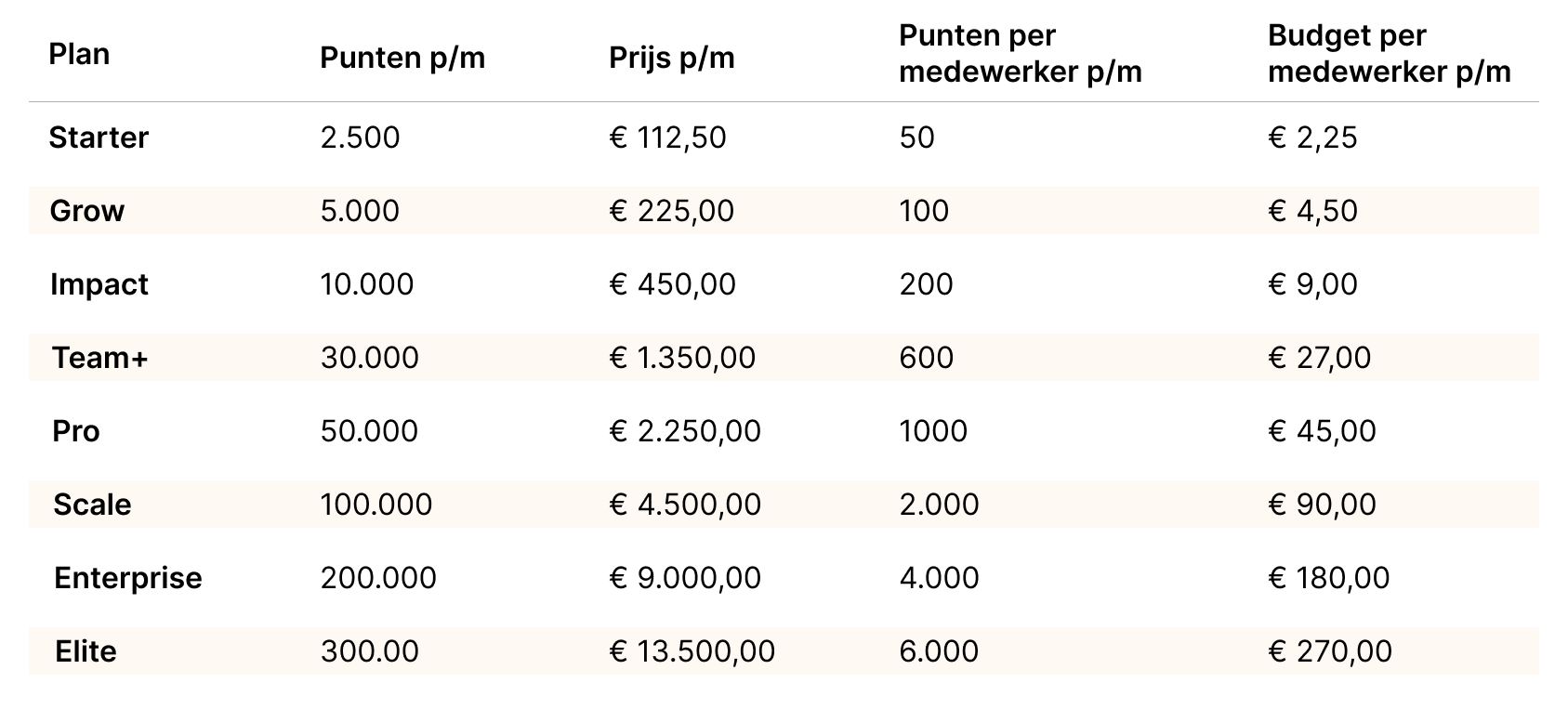Select the Impact plan label

[x=99, y=284]
